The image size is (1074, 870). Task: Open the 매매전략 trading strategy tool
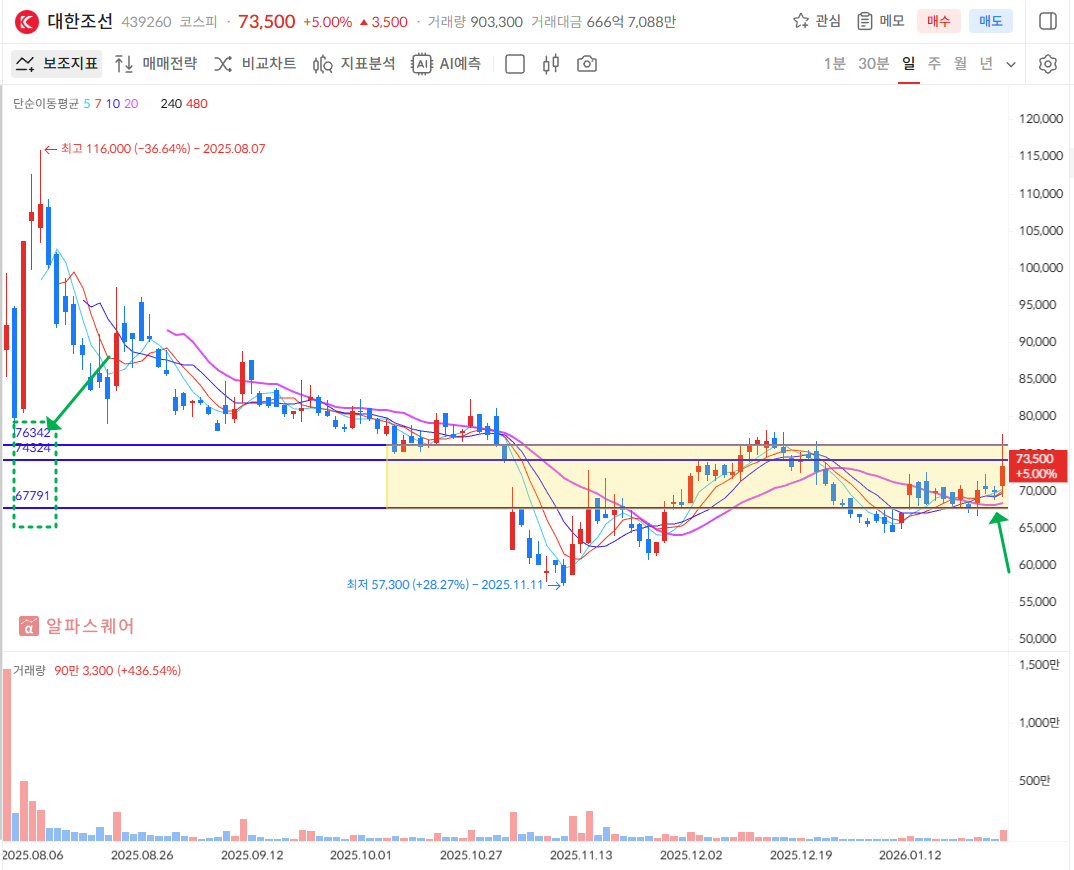click(x=155, y=64)
